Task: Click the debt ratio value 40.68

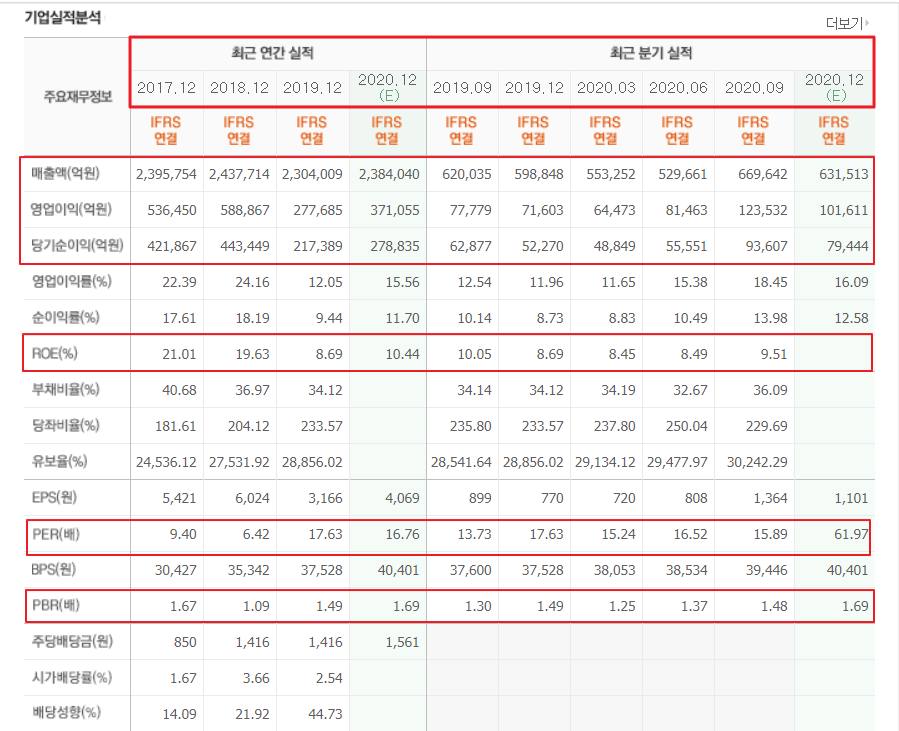Action: tap(179, 390)
